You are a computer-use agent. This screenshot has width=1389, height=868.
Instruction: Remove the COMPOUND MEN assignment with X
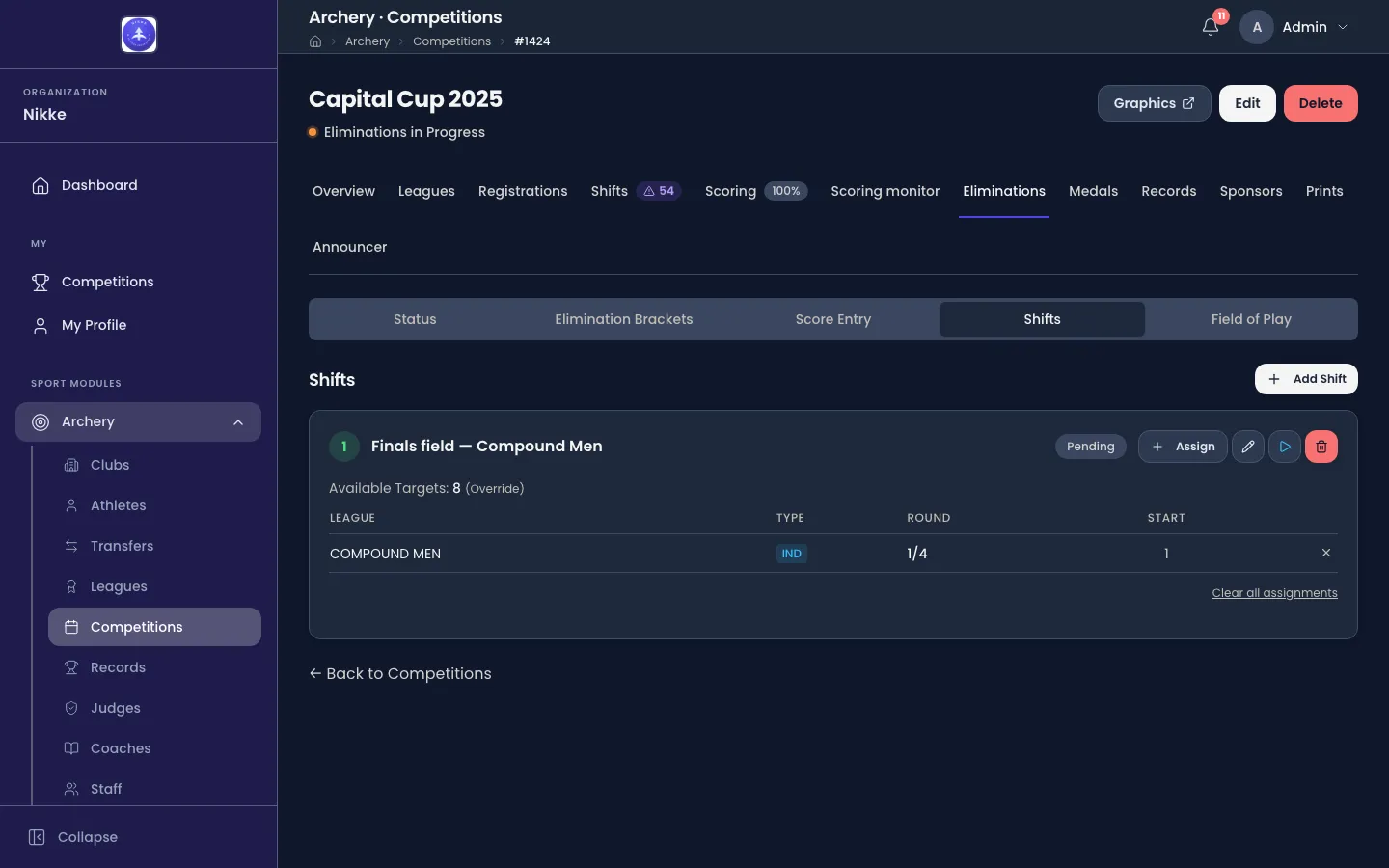pos(1326,553)
